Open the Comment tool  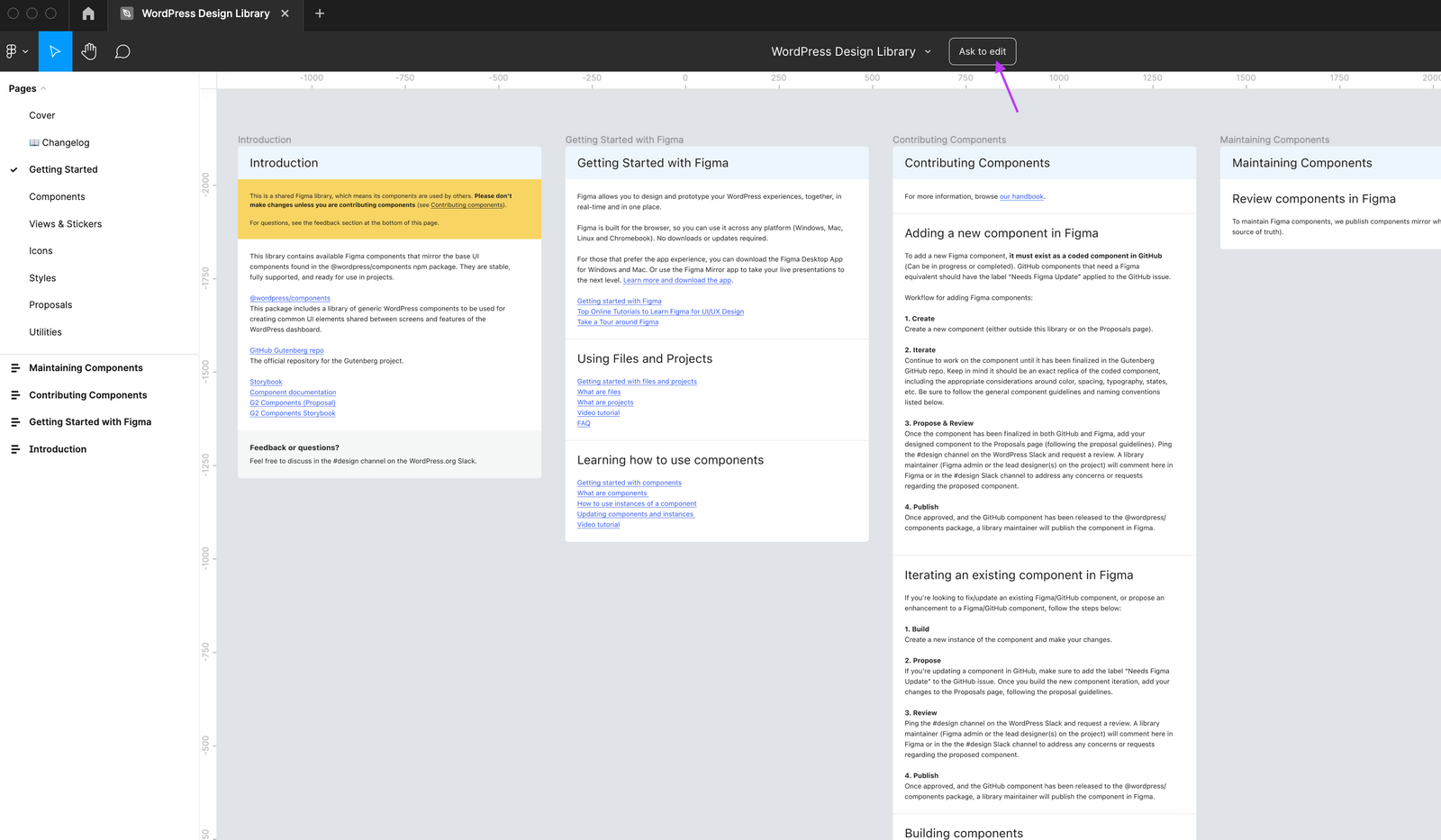[122, 50]
